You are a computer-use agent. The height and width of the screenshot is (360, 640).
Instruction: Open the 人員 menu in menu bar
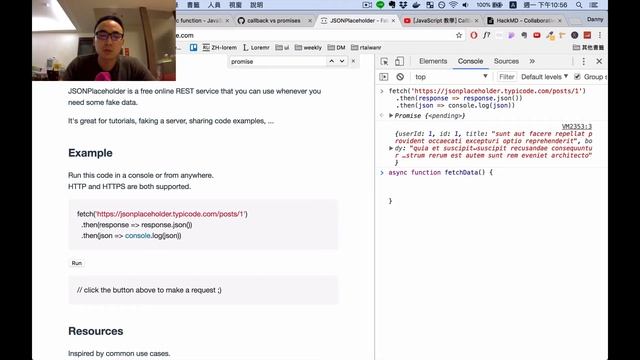[214, 5]
